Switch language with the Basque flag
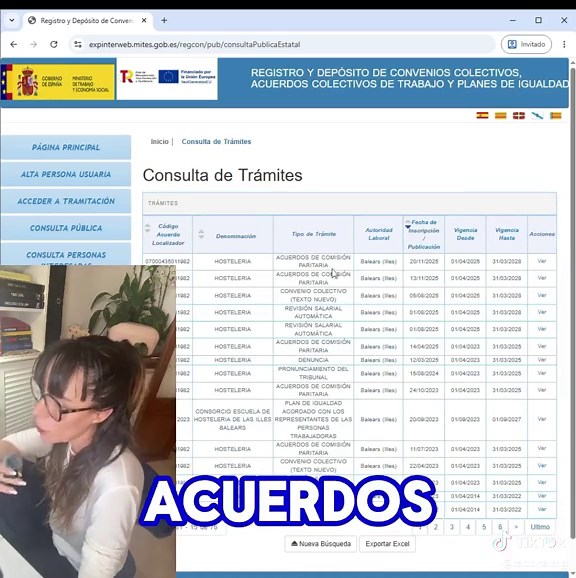This screenshot has height=578, width=576. click(x=519, y=116)
